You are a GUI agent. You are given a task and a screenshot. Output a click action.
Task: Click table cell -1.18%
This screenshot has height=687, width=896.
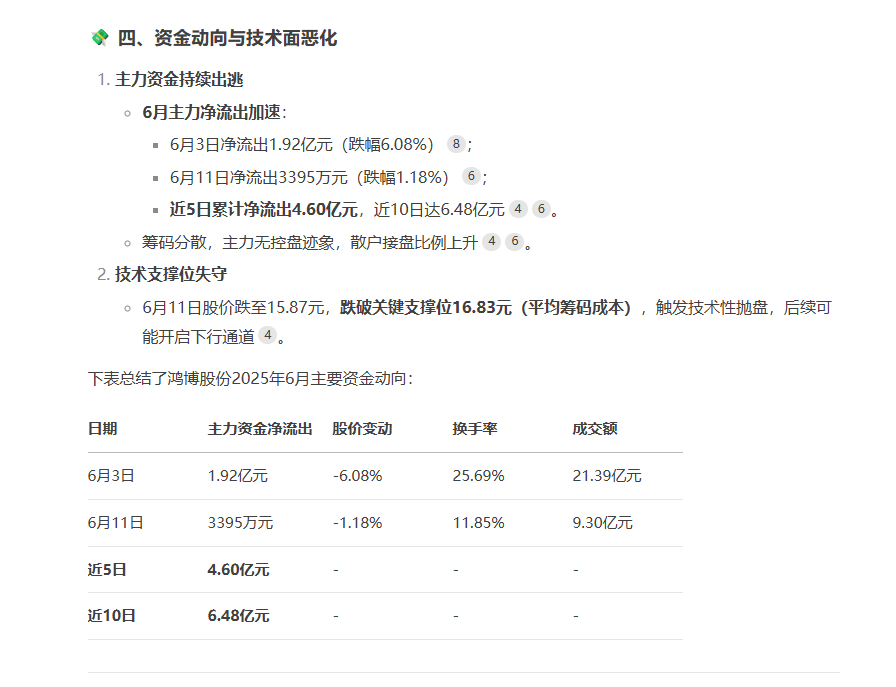coord(357,522)
